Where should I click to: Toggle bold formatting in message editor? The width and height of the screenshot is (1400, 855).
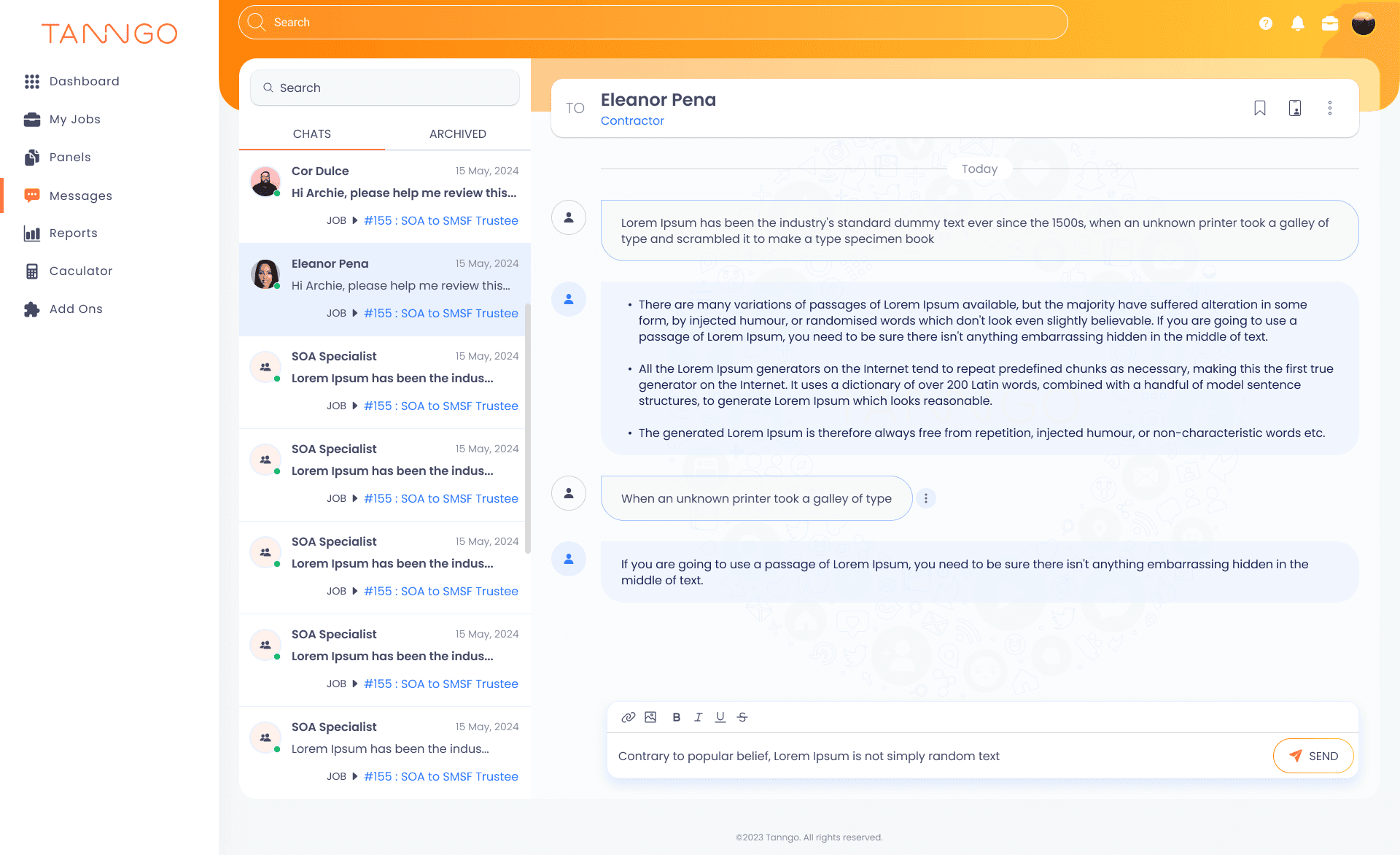677,717
